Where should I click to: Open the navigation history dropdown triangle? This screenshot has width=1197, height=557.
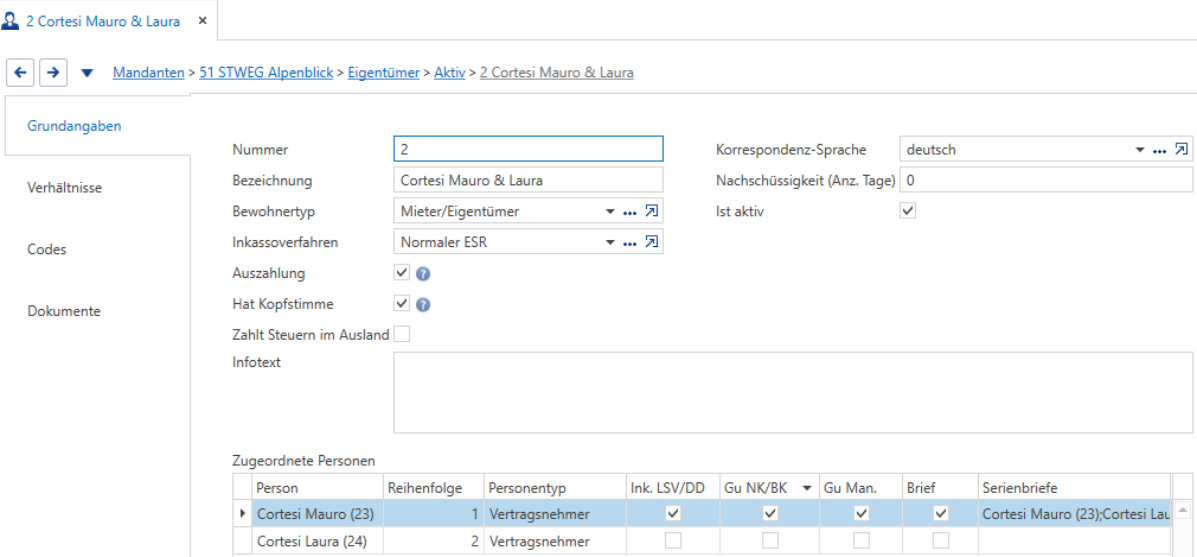tap(87, 73)
